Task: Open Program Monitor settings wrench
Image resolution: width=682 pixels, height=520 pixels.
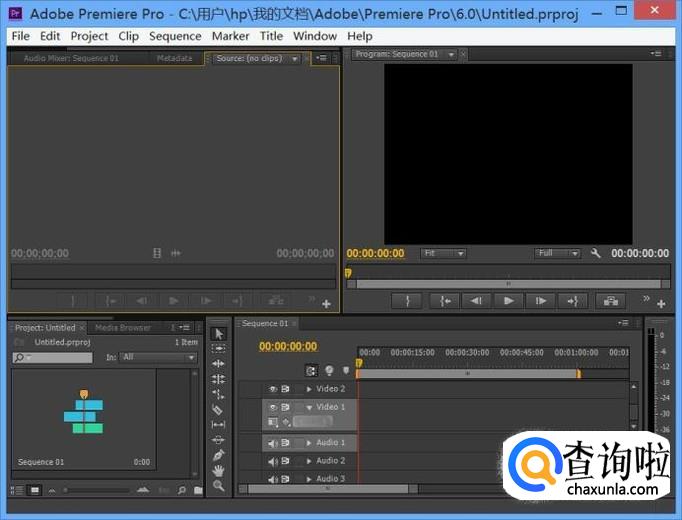Action: 596,254
